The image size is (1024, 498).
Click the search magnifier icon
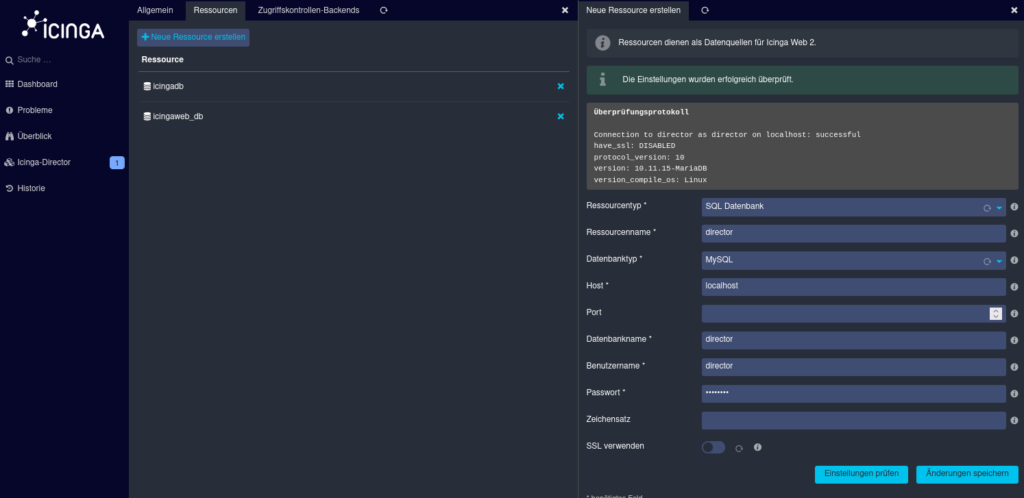click(x=9, y=60)
